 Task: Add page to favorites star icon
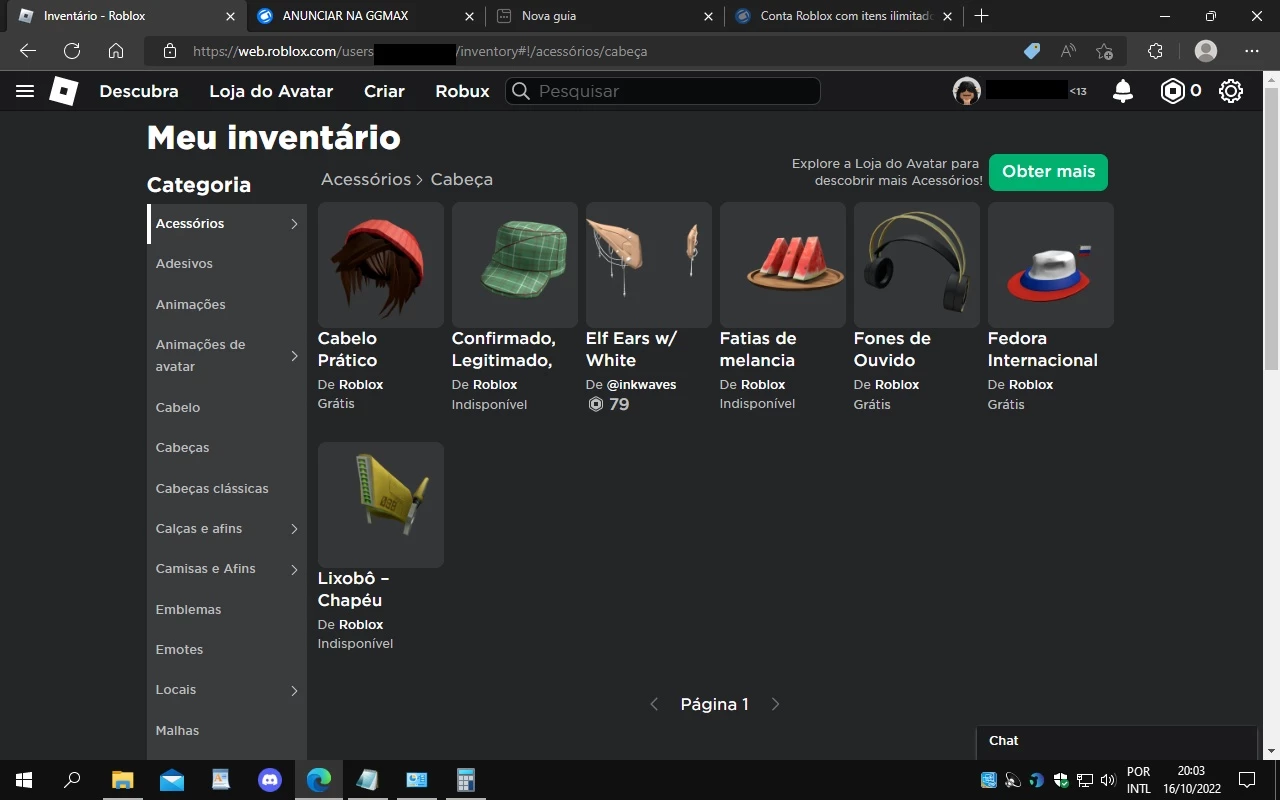tap(1104, 51)
